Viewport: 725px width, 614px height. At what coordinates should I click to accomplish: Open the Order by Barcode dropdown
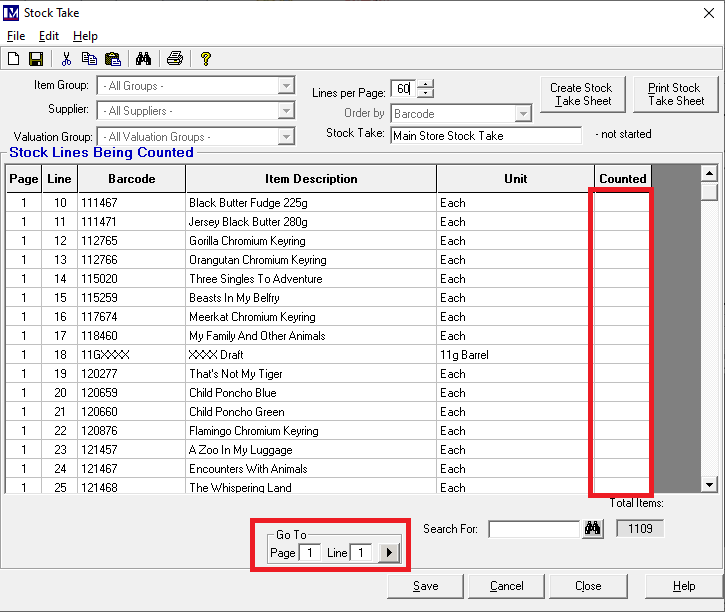click(523, 114)
